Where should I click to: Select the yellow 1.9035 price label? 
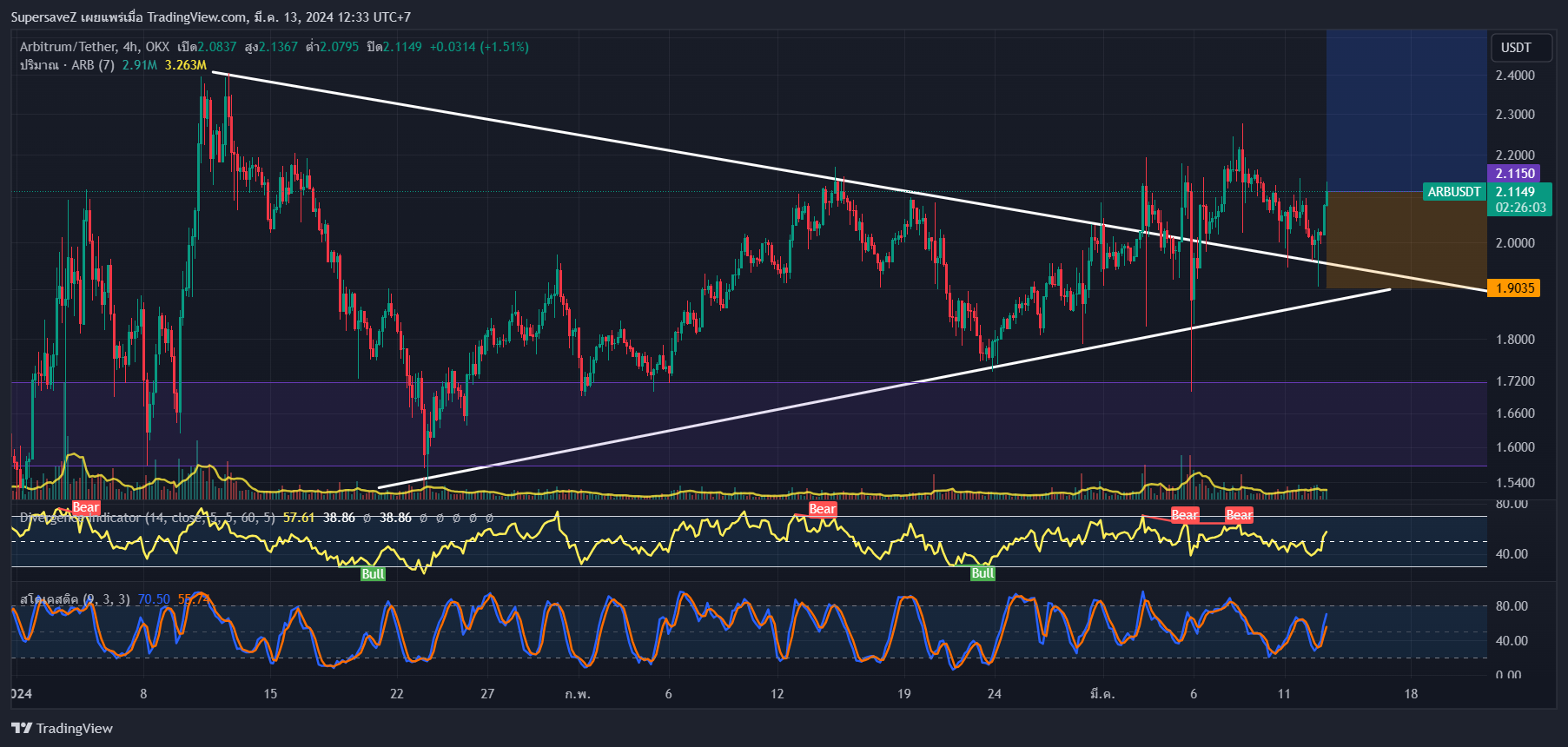(x=1514, y=288)
